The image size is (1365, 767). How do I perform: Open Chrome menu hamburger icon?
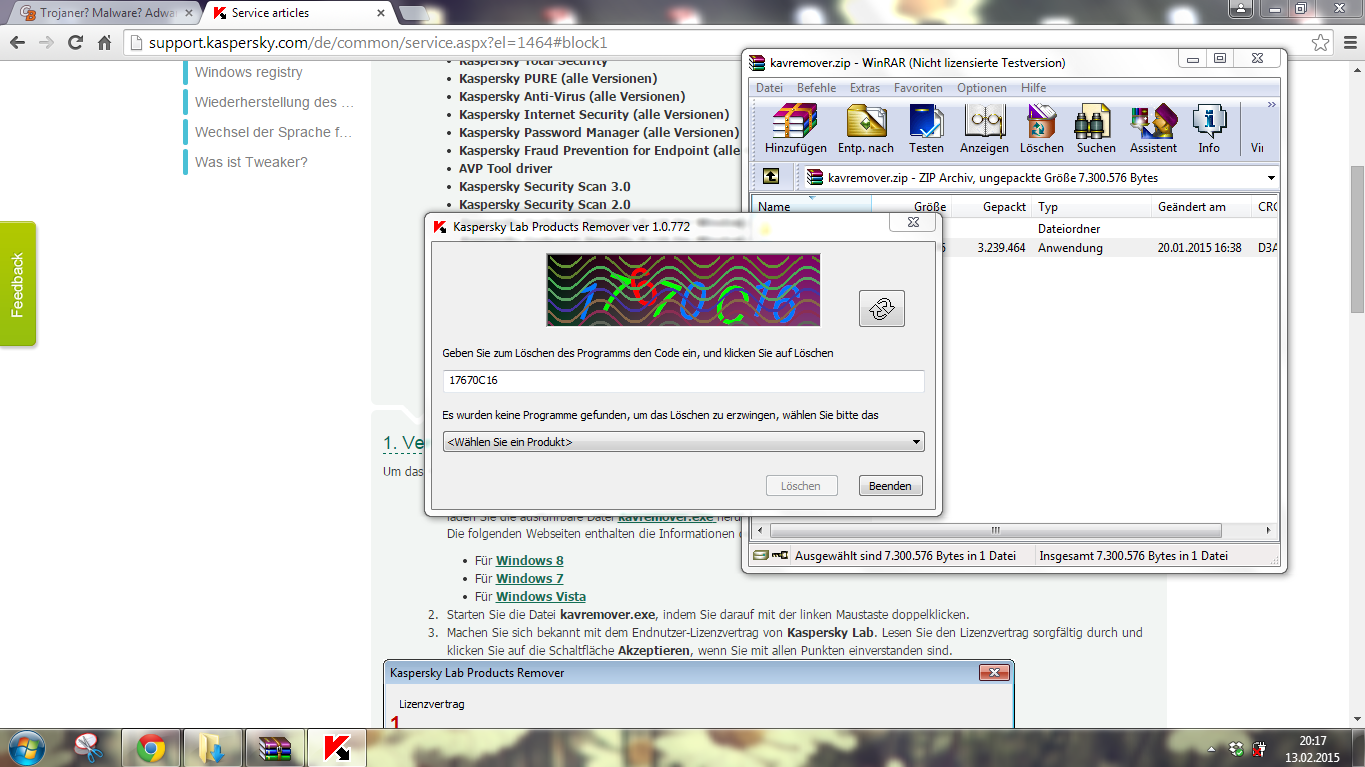click(1348, 43)
